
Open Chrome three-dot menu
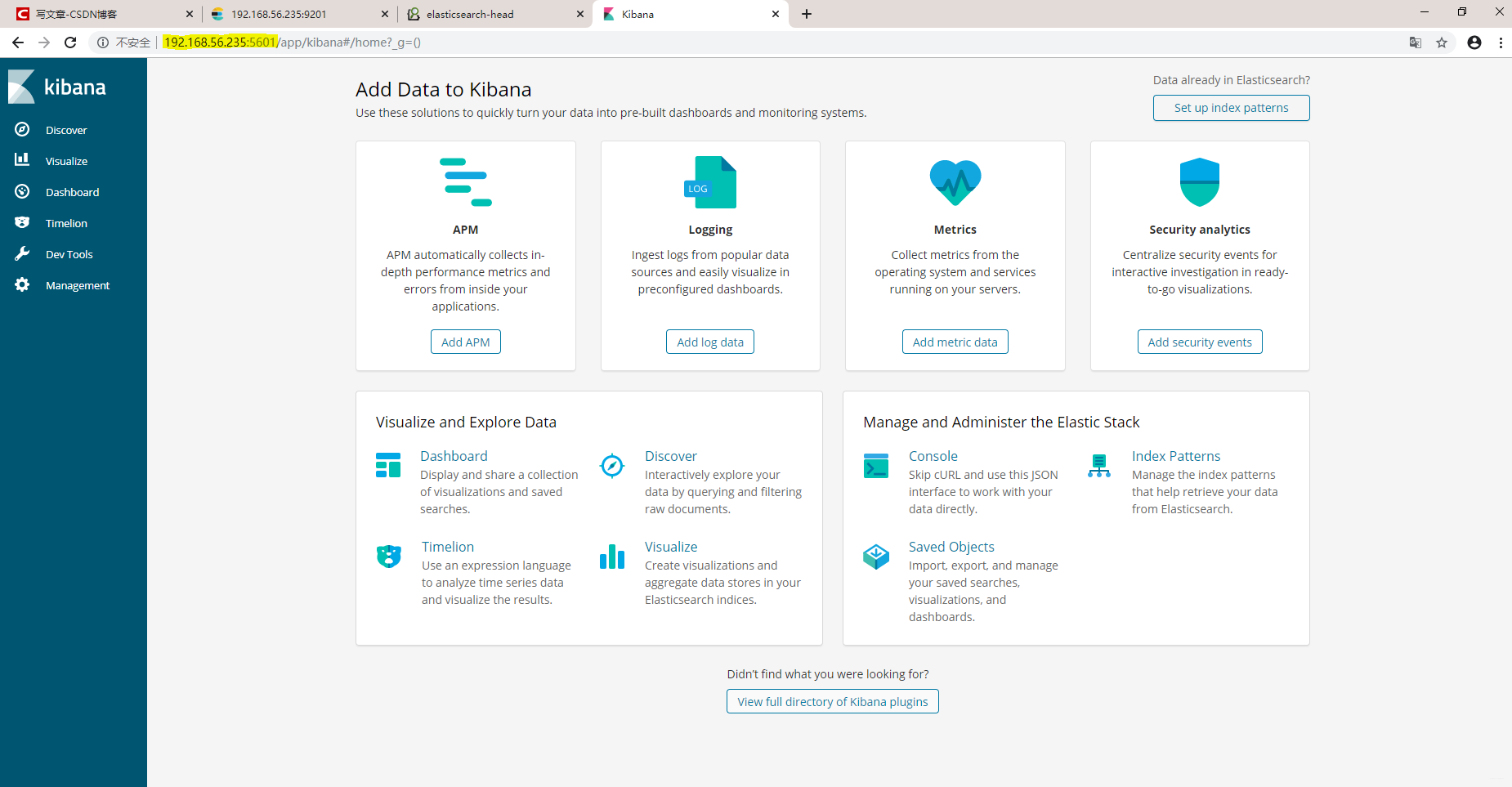(1501, 42)
